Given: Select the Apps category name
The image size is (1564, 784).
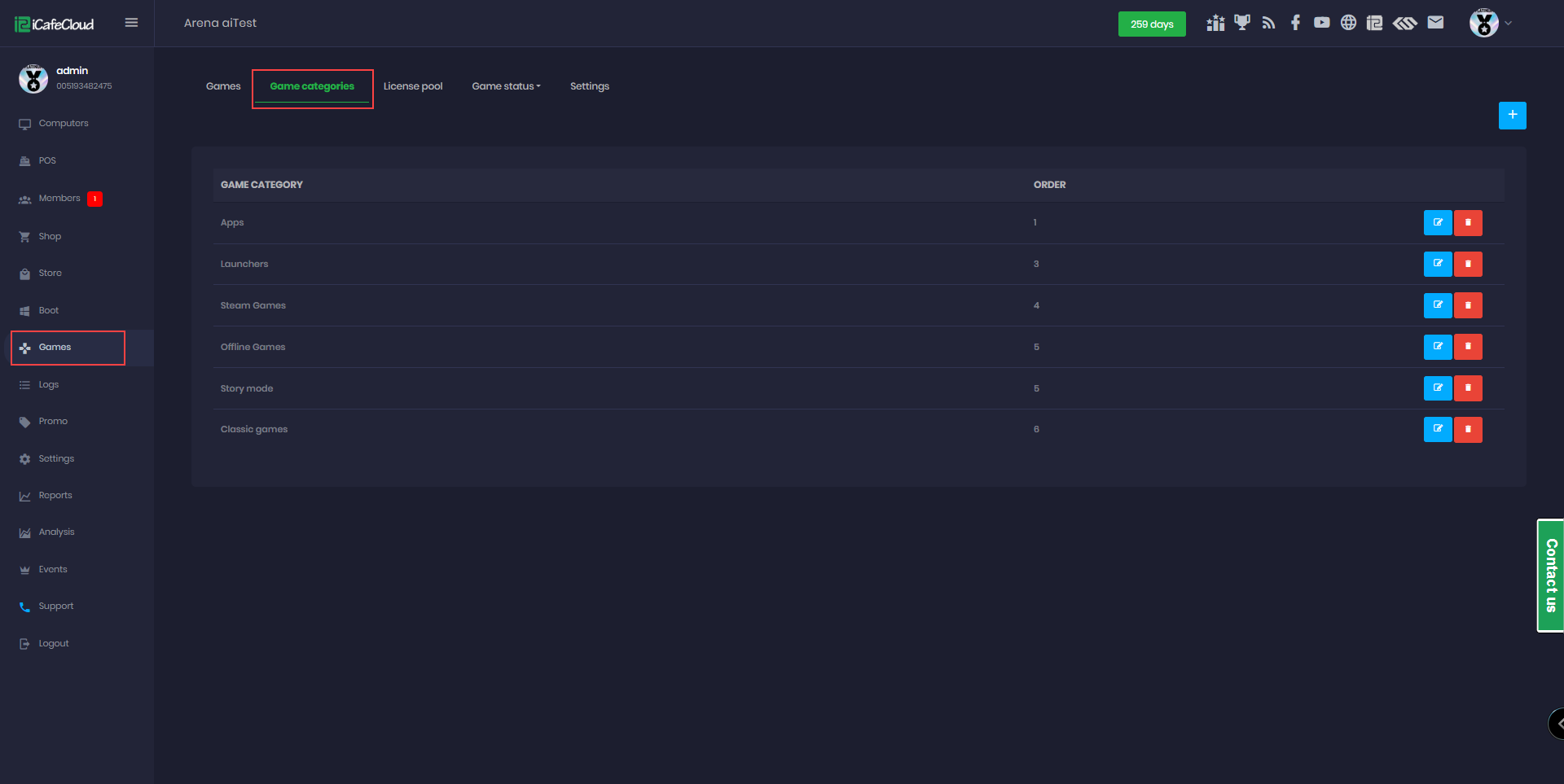Looking at the screenshot, I should pyautogui.click(x=232, y=223).
